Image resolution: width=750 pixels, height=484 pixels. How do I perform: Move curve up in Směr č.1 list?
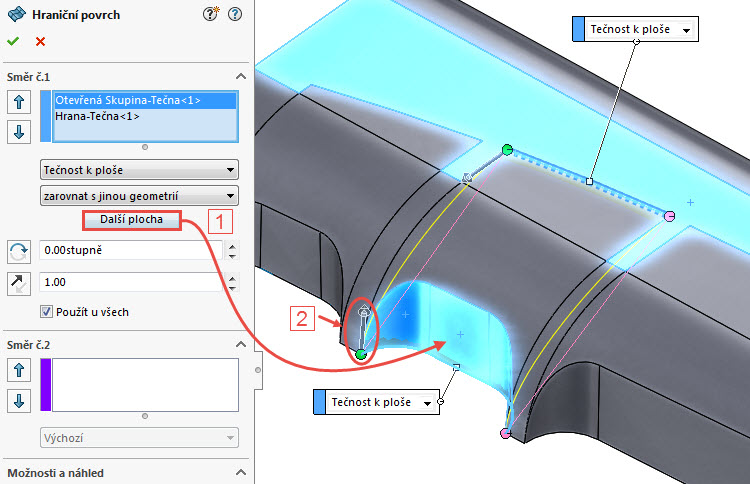(19, 102)
